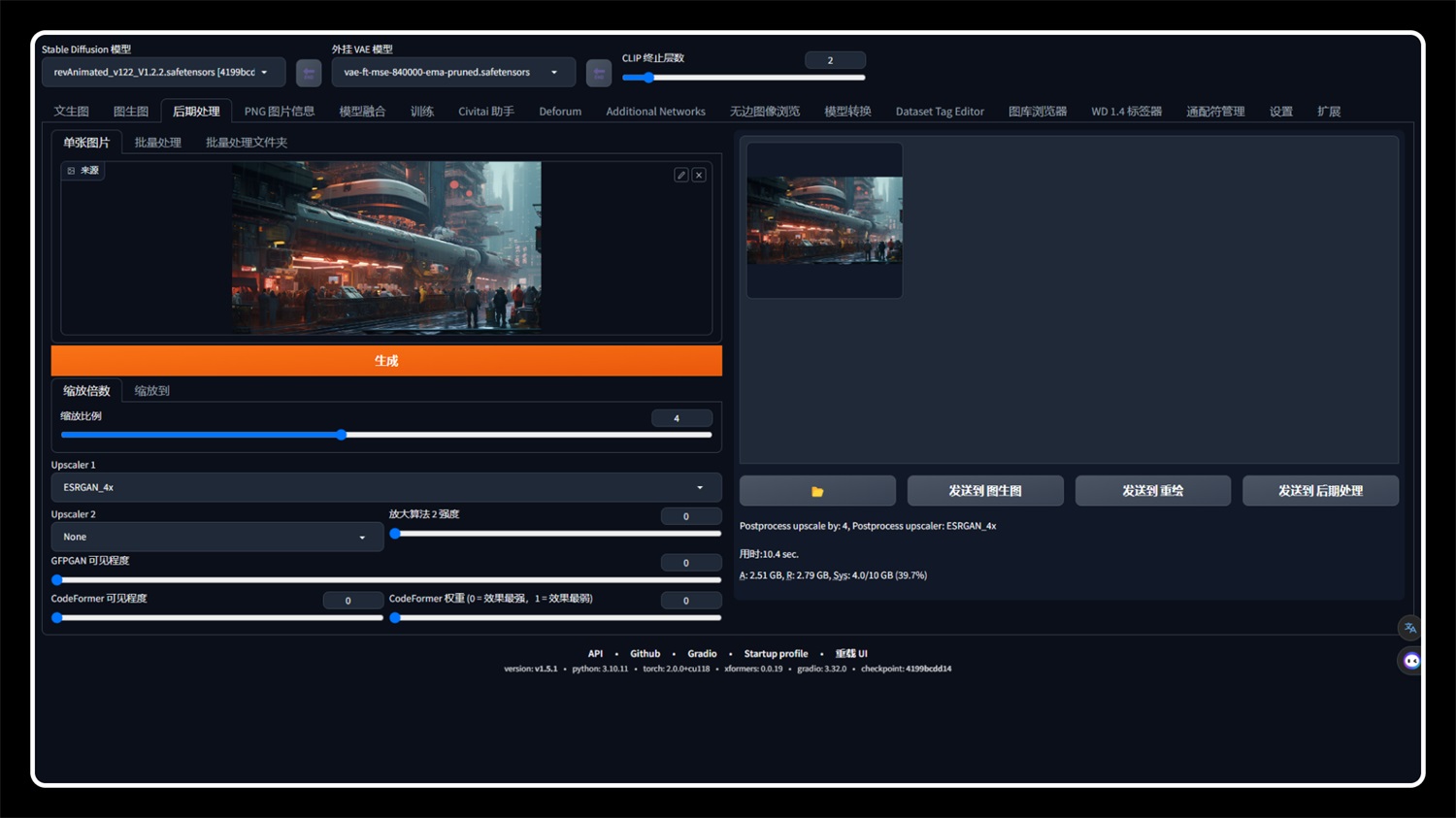Remove the source image with X icon
The image size is (1456, 818).
[x=699, y=175]
